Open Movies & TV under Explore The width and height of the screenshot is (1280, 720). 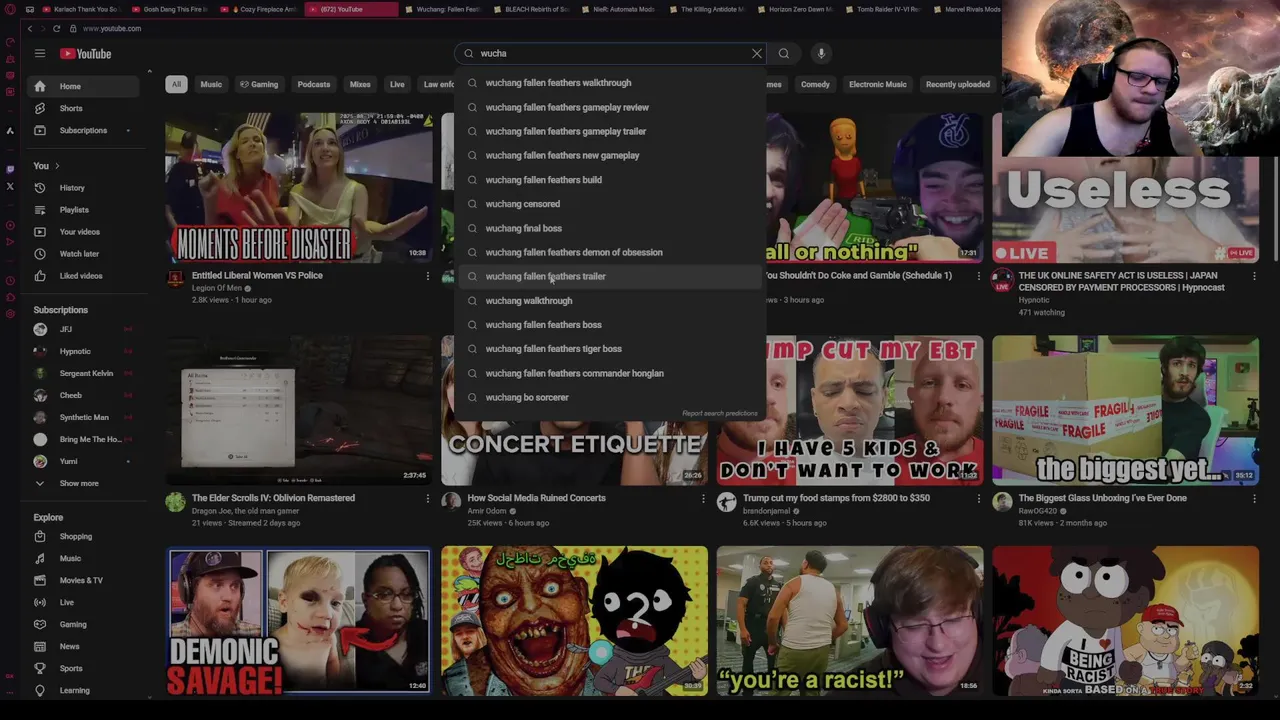point(84,580)
